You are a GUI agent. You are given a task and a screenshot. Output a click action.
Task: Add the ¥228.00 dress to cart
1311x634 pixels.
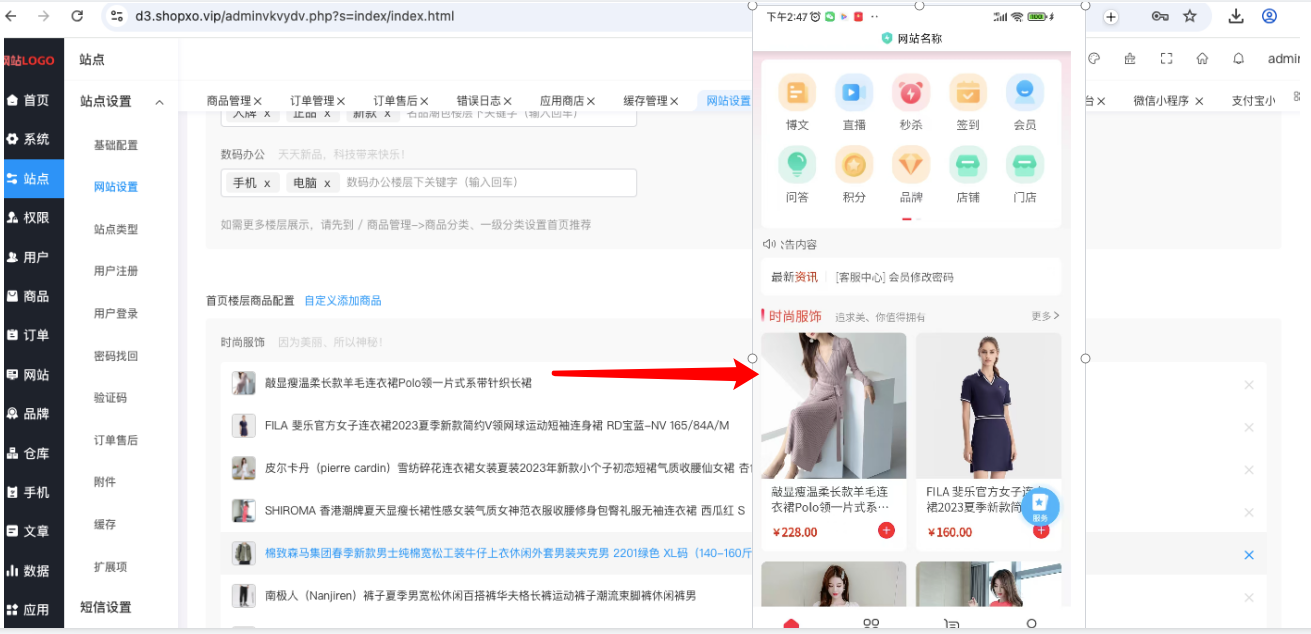click(x=886, y=530)
